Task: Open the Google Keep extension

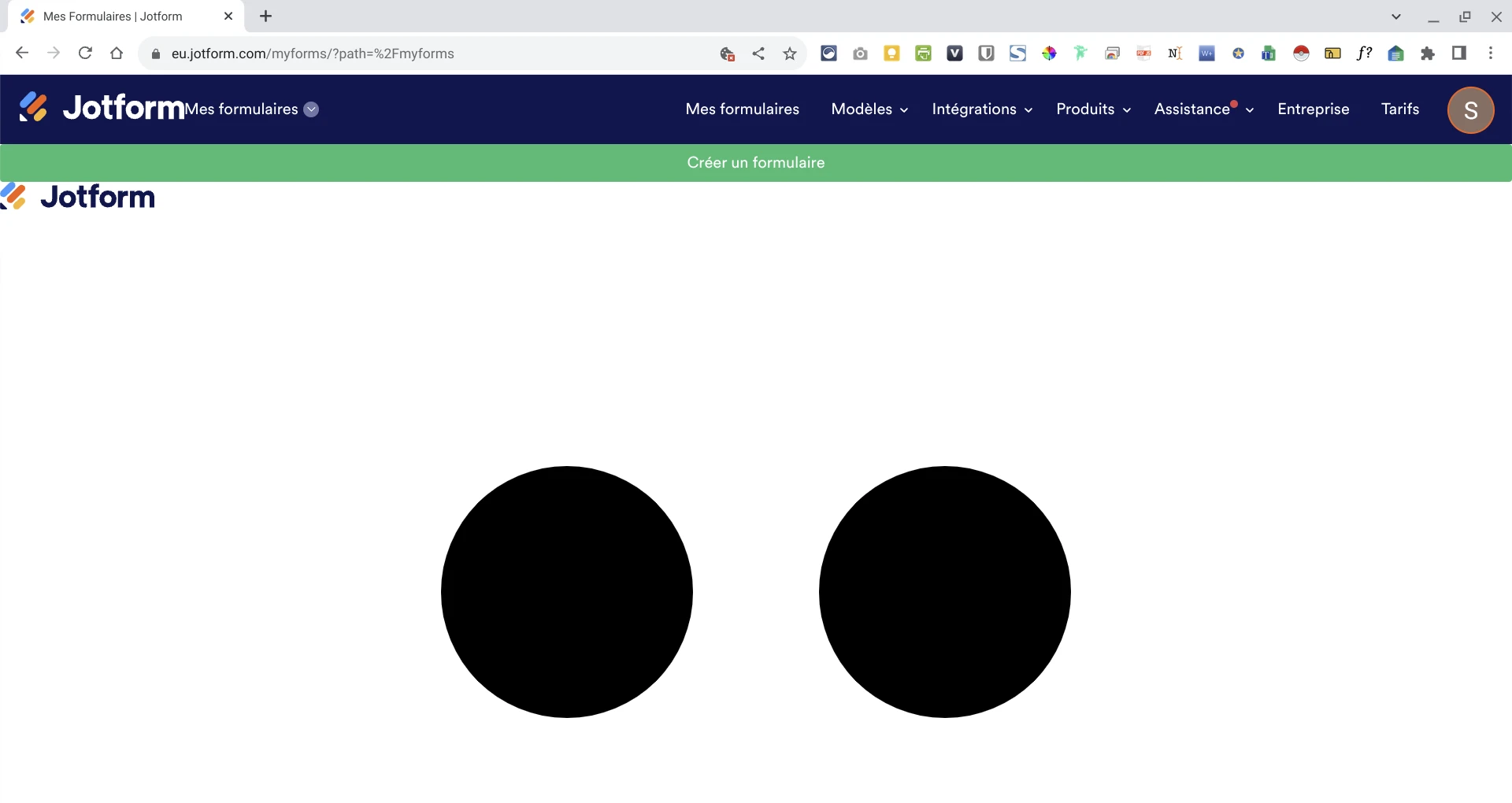Action: (x=891, y=53)
